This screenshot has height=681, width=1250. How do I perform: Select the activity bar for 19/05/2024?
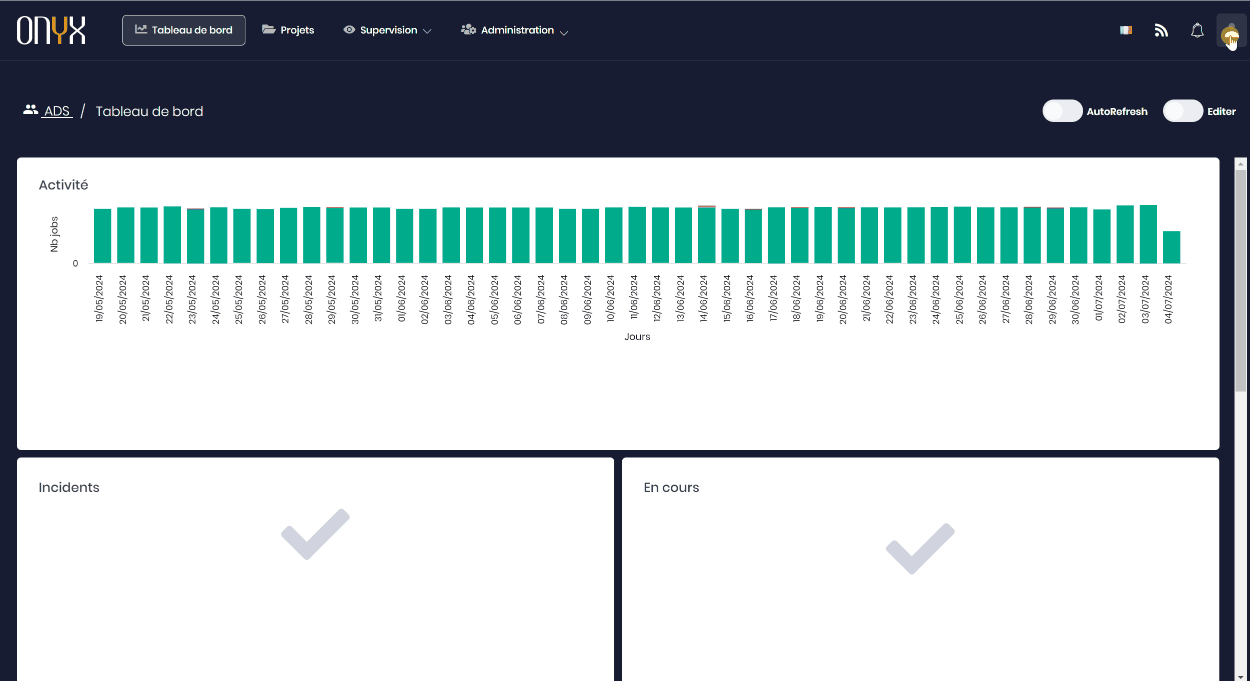click(102, 236)
